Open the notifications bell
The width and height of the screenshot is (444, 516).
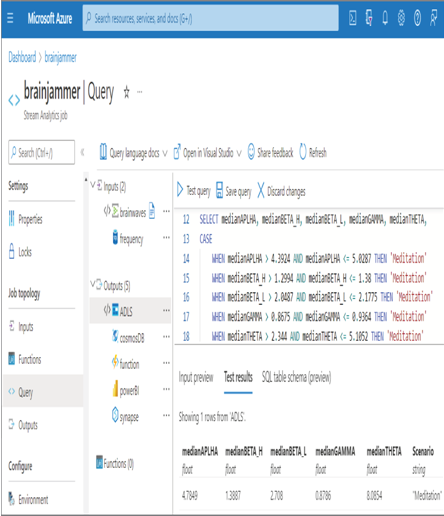pos(385,18)
